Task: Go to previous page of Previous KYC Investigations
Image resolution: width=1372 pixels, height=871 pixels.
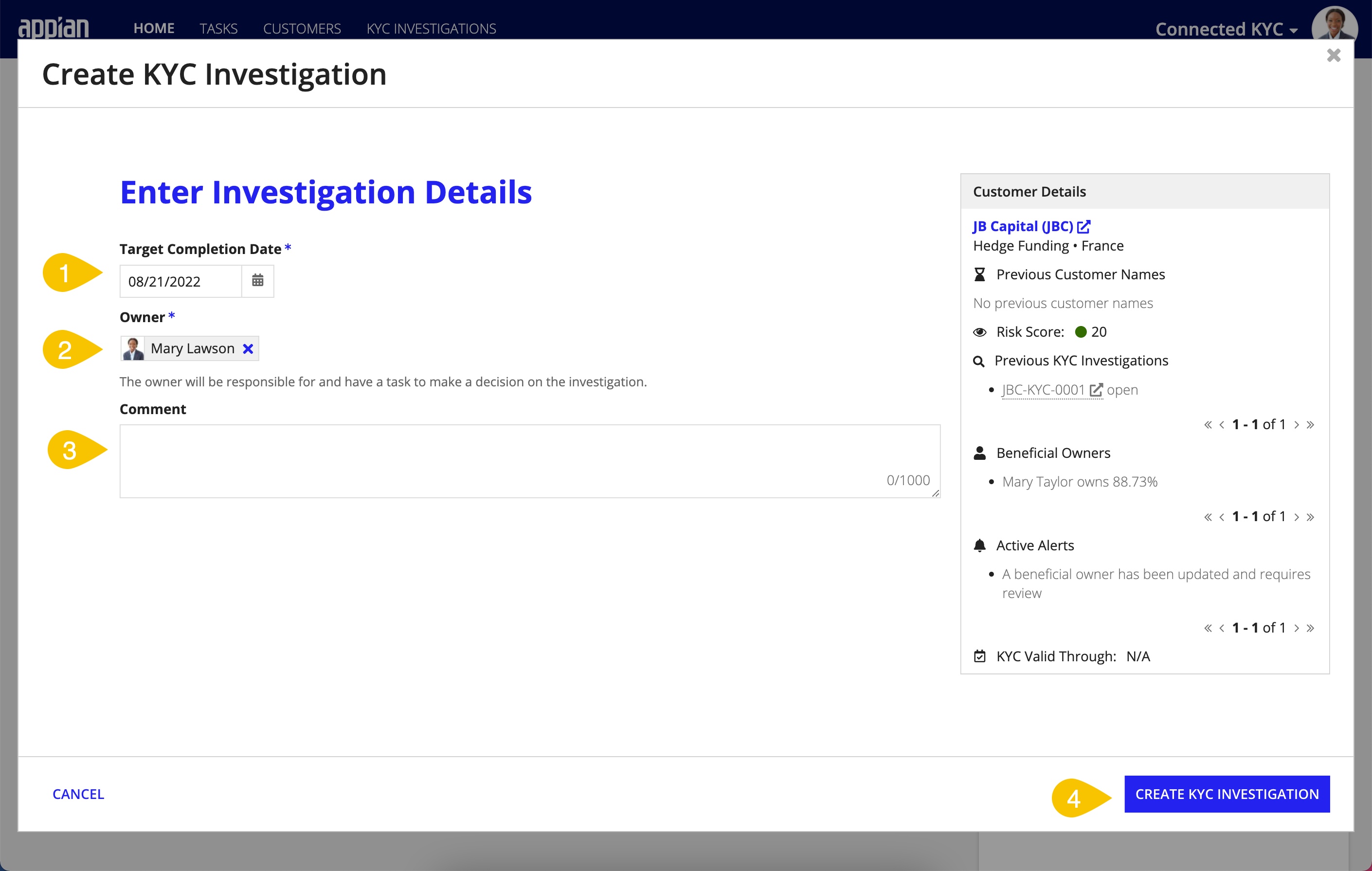Action: coord(1222,425)
